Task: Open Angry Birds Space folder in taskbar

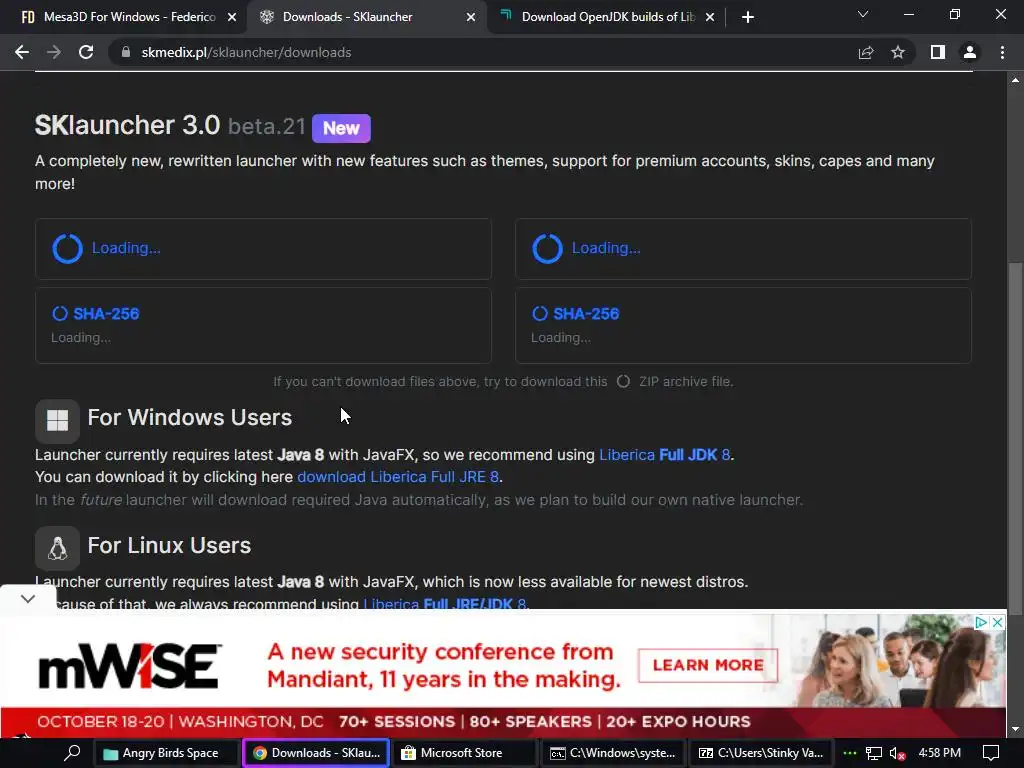Action: [167, 753]
